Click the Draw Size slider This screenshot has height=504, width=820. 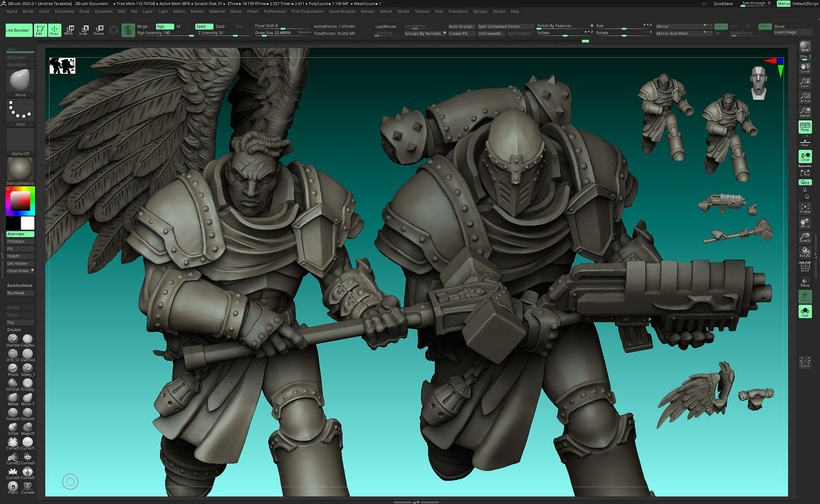[282, 33]
